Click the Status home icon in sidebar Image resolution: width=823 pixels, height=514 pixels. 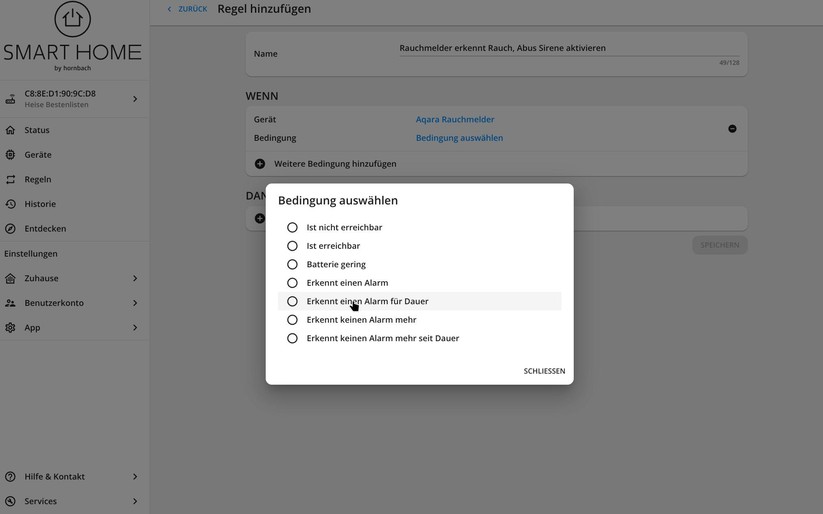[x=11, y=130]
